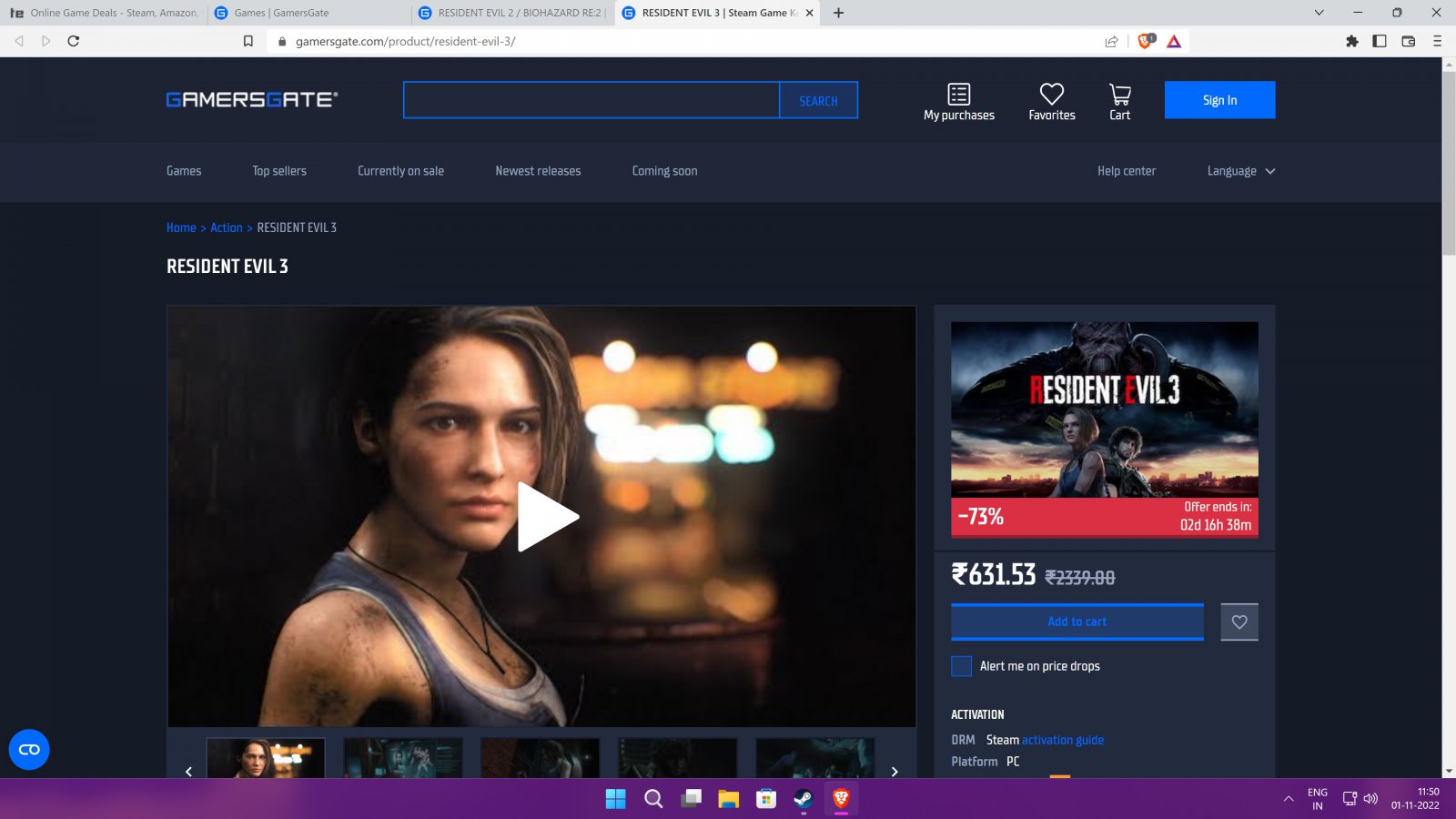
Task: Open Task View on taskbar
Action: pos(692,799)
